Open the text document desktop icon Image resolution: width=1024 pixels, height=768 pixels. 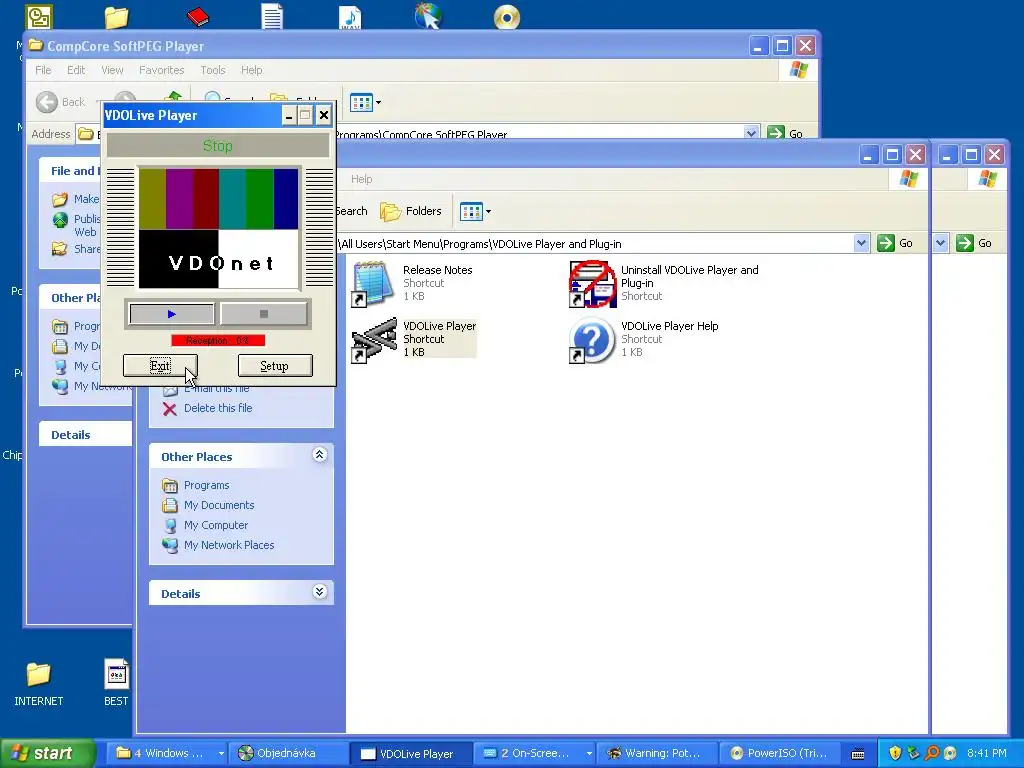[272, 16]
